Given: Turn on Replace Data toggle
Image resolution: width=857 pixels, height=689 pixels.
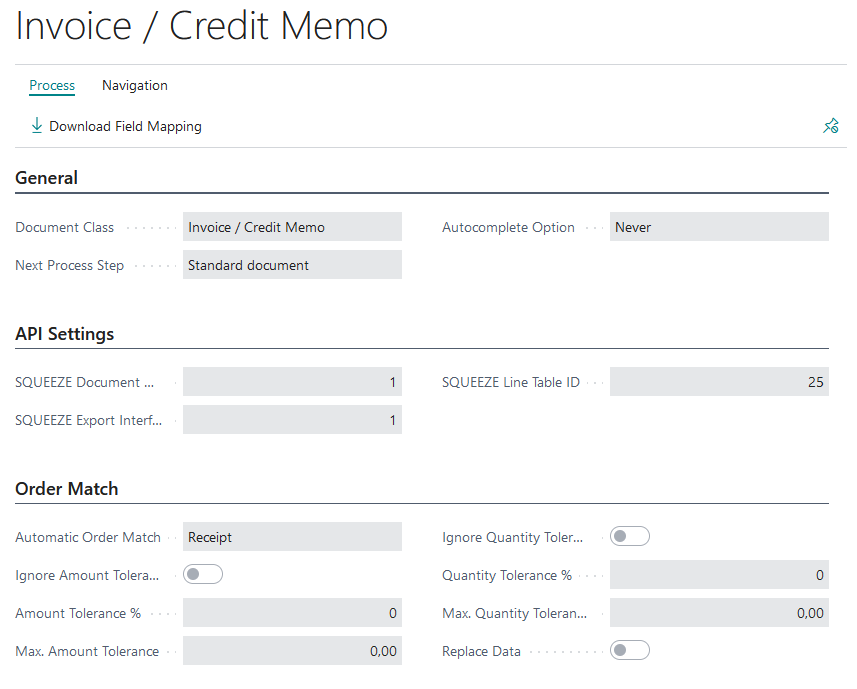Looking at the screenshot, I should pos(630,651).
